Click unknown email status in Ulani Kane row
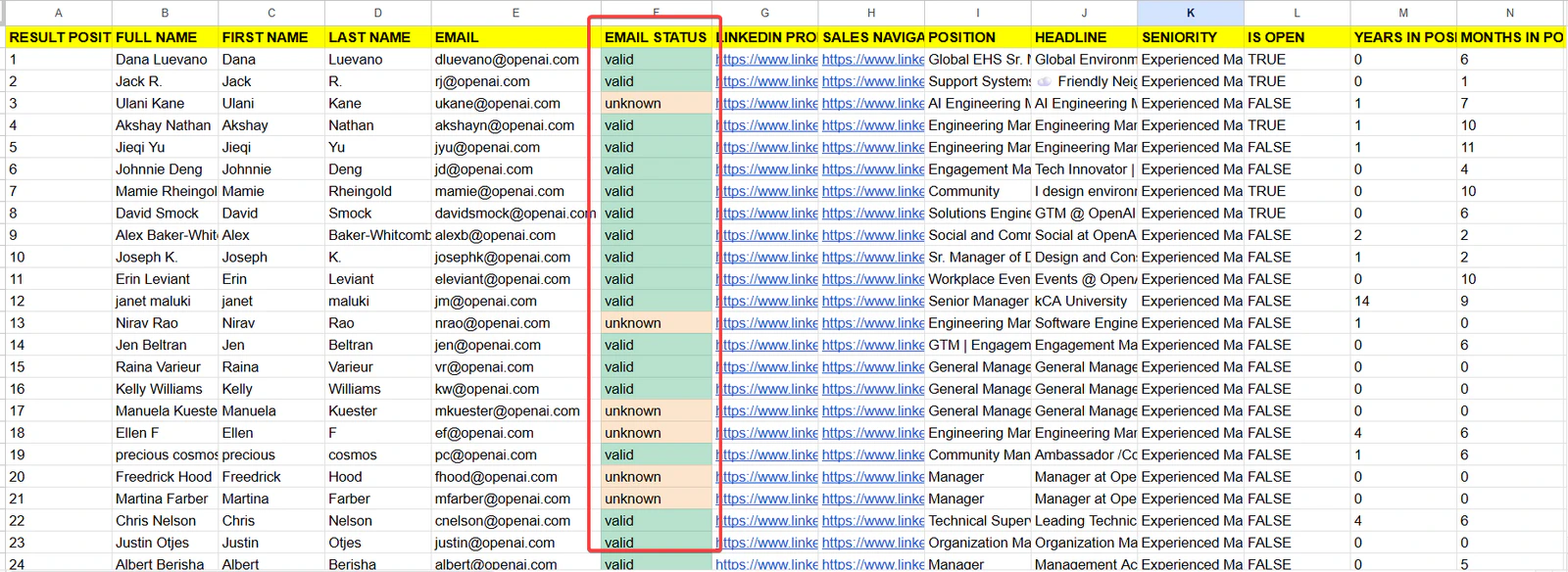 click(x=656, y=104)
